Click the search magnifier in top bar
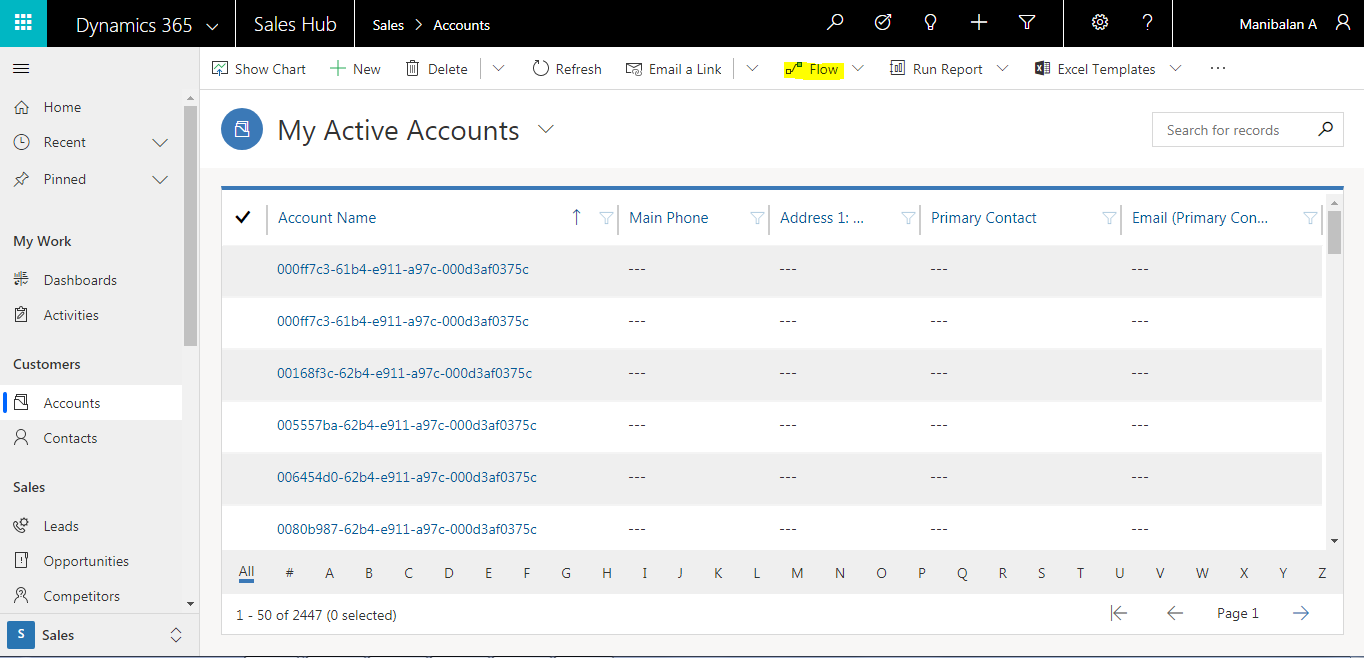 835,23
